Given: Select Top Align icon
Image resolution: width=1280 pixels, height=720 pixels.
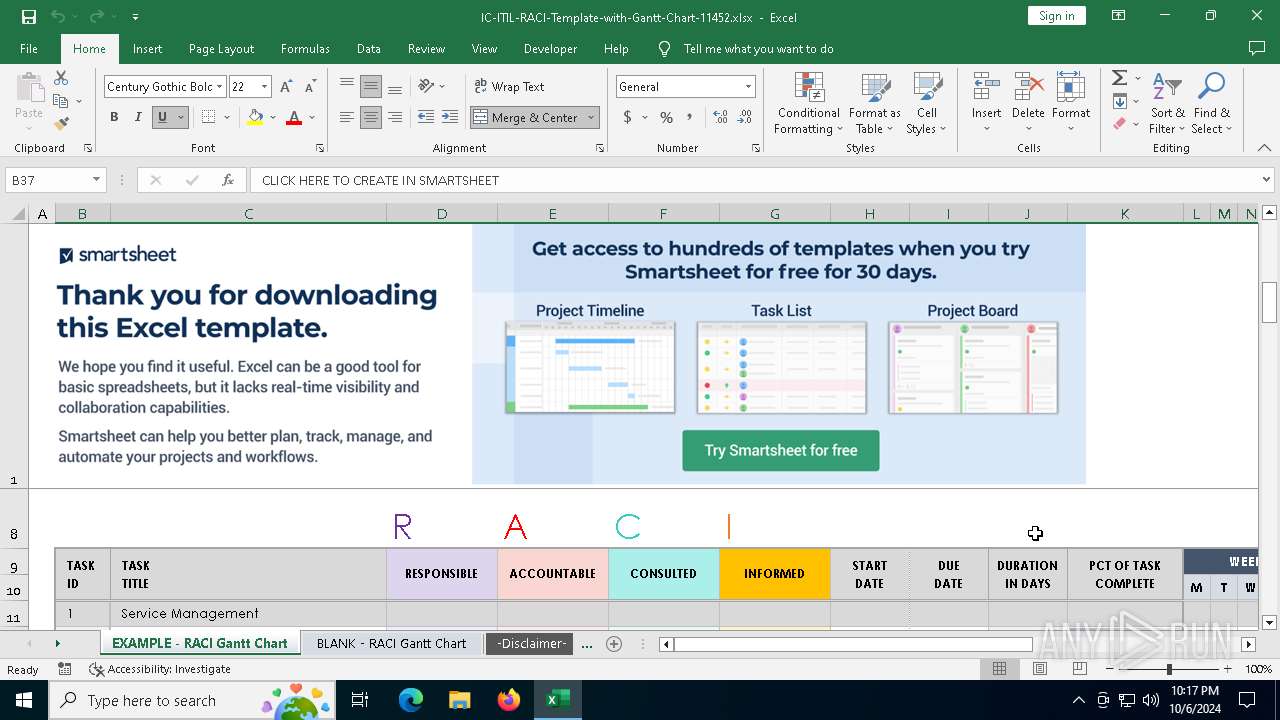Looking at the screenshot, I should click(347, 87).
